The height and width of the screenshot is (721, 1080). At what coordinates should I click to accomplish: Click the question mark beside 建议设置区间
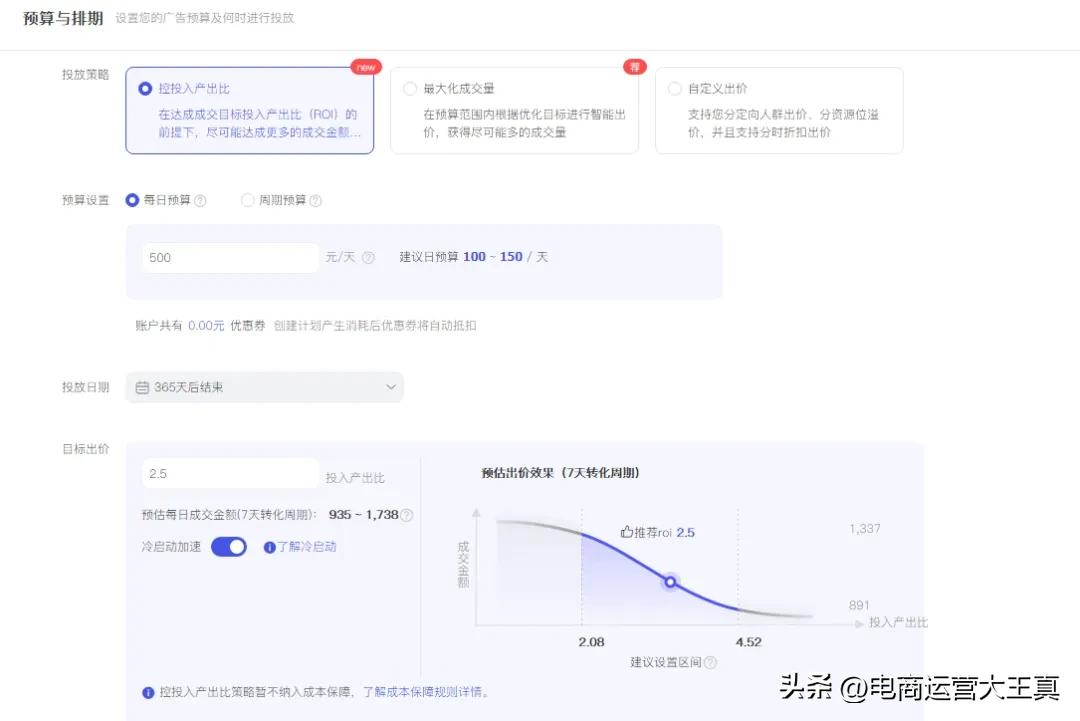pos(710,661)
